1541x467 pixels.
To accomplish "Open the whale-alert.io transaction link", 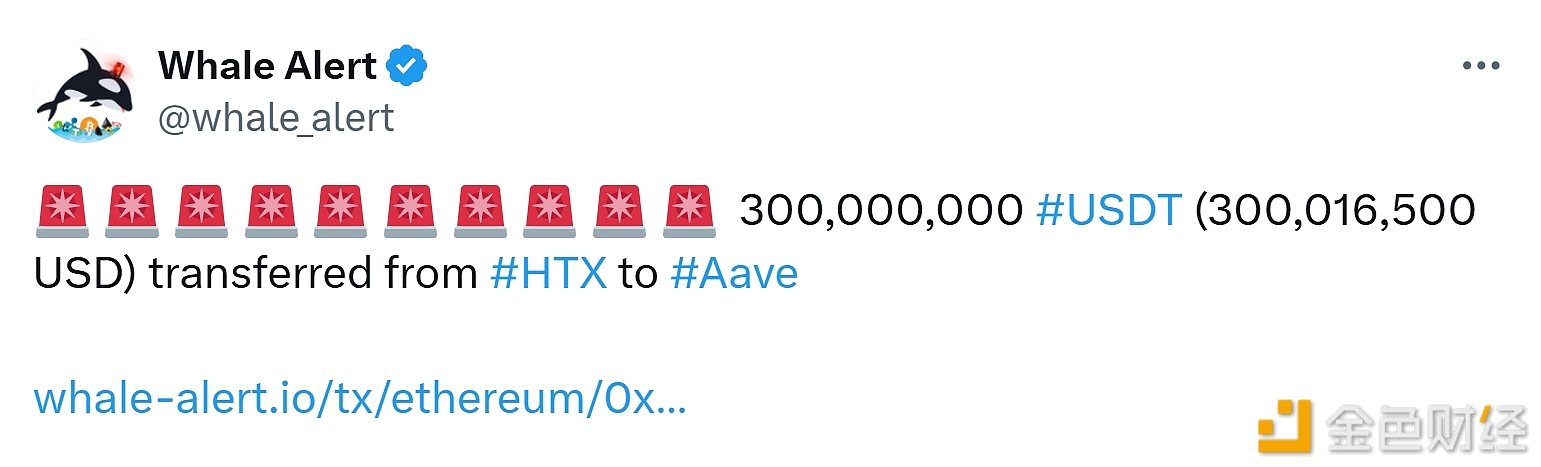I will tap(360, 399).
